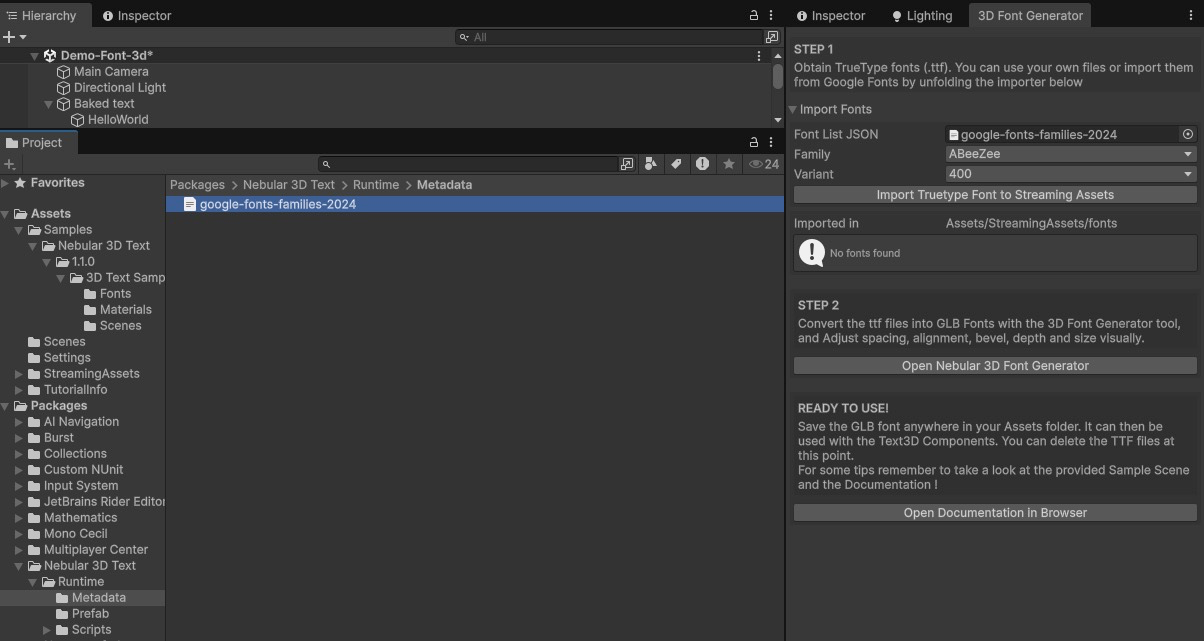Select the 3D Font Generator tab
Image resolution: width=1204 pixels, height=641 pixels.
click(x=1030, y=15)
